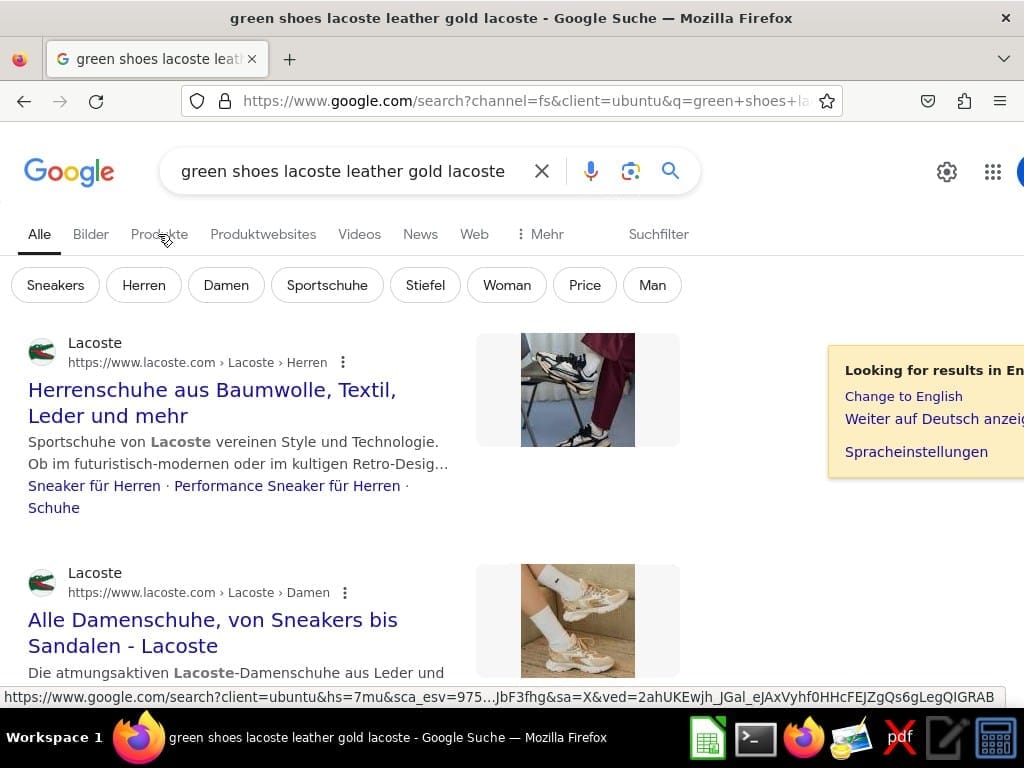The height and width of the screenshot is (768, 1024).
Task: Open the Firefox extensions puzzle icon
Action: click(x=964, y=101)
